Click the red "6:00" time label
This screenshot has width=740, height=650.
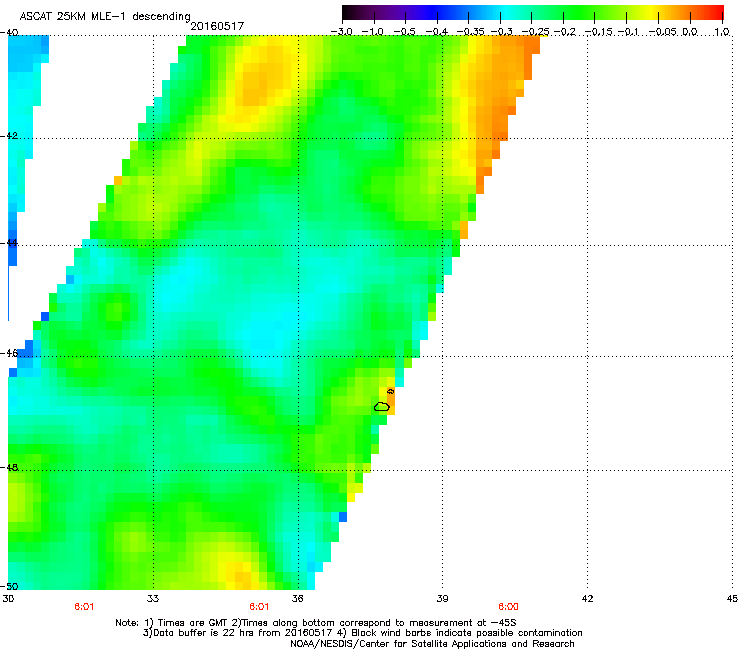point(508,607)
